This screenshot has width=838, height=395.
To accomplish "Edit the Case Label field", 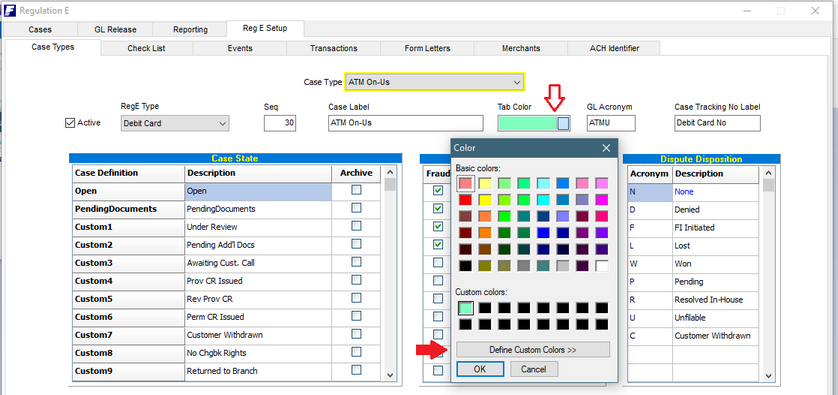I will click(406, 123).
